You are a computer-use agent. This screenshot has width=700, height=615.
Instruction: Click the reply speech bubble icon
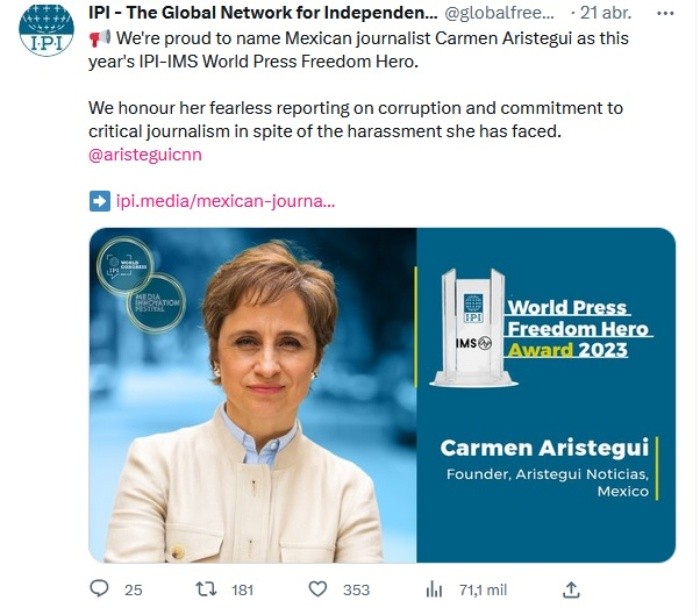(x=99, y=589)
